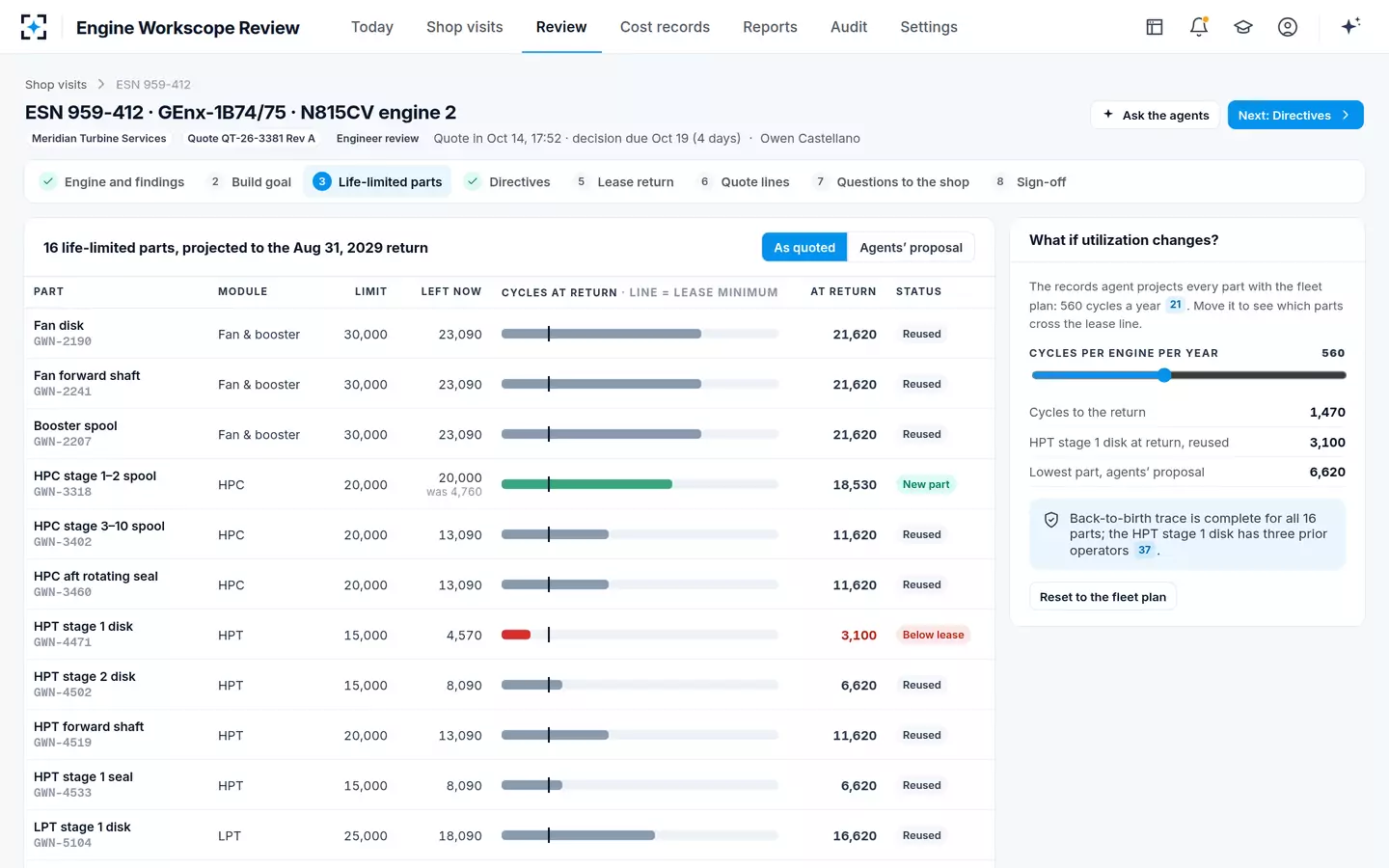Click Reset to the fleet plan
Image resolution: width=1389 pixels, height=868 pixels.
[1103, 597]
